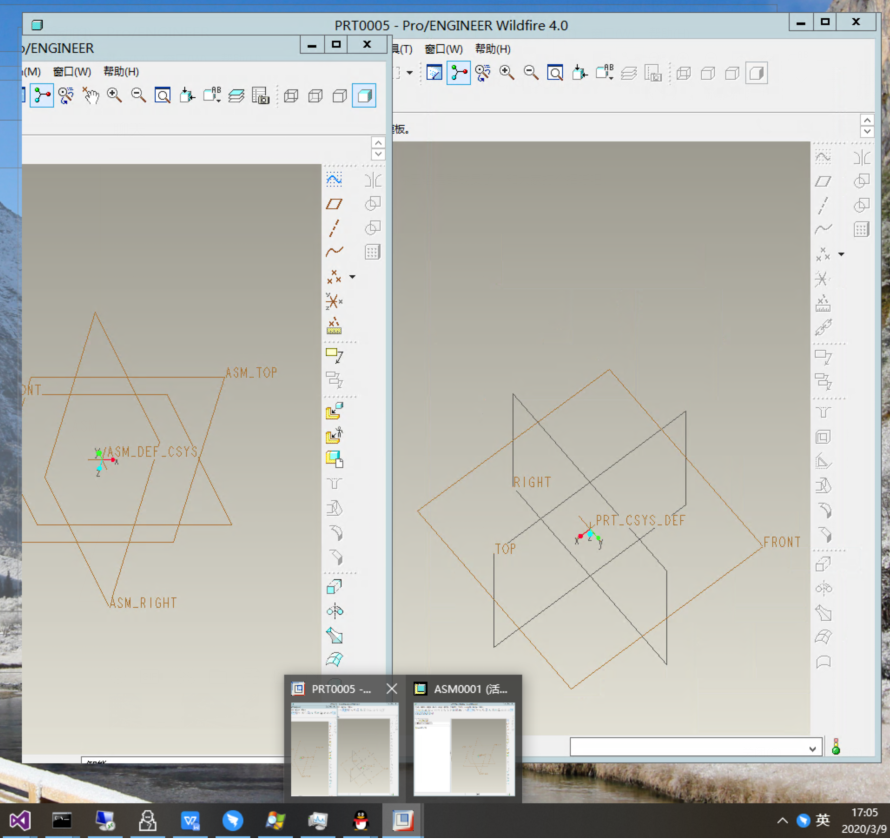Open the selection filter combo box
The width and height of the screenshot is (890, 839).
tap(696, 747)
